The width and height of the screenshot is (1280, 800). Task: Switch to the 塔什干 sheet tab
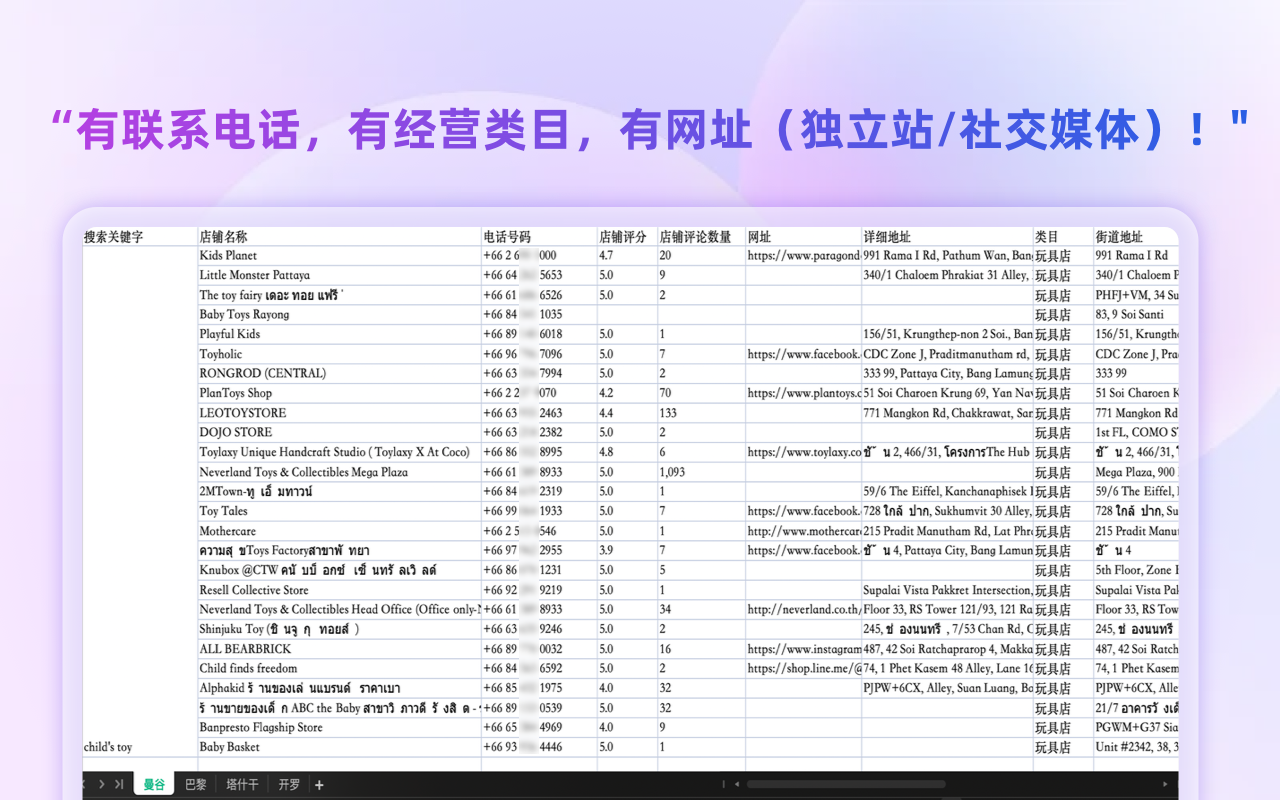coord(242,784)
